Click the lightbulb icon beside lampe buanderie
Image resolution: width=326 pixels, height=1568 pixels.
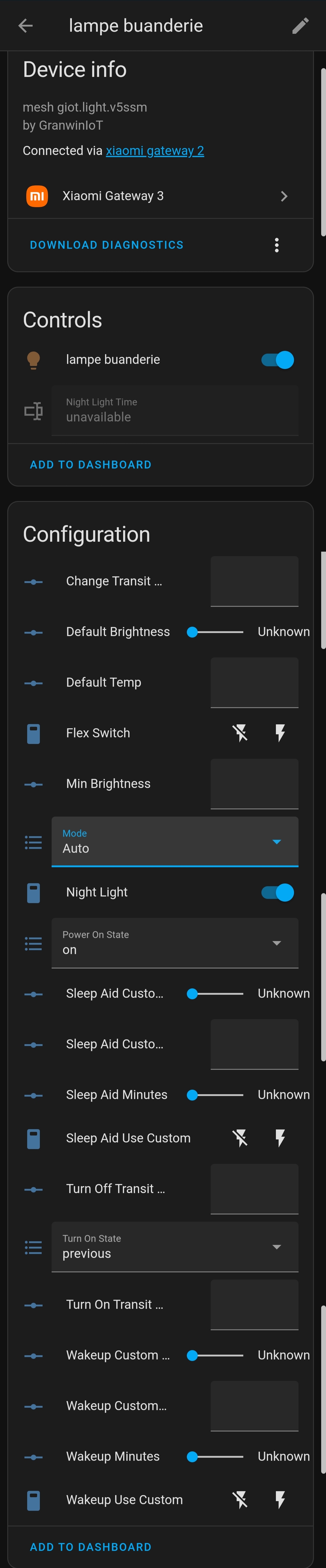click(x=34, y=359)
